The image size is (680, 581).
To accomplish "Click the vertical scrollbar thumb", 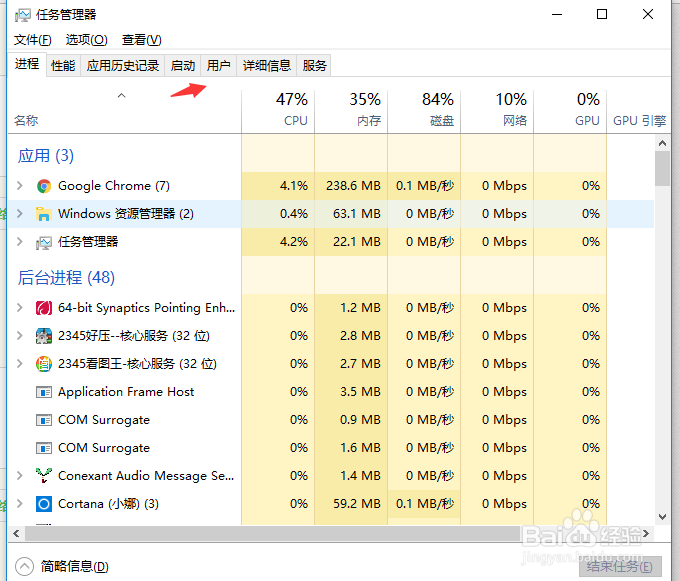I will click(662, 169).
